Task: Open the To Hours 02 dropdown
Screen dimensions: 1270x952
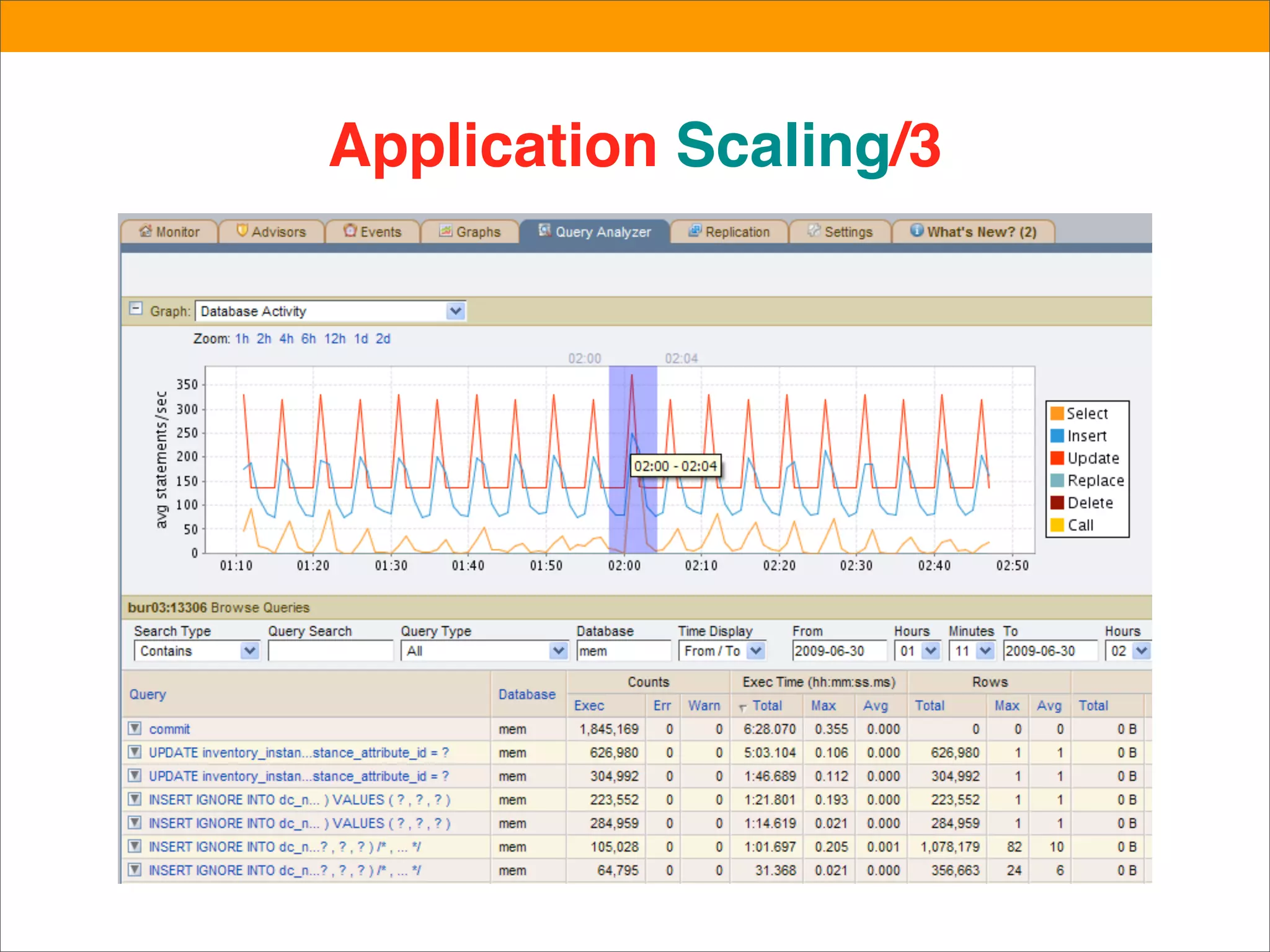Action: coord(1128,651)
